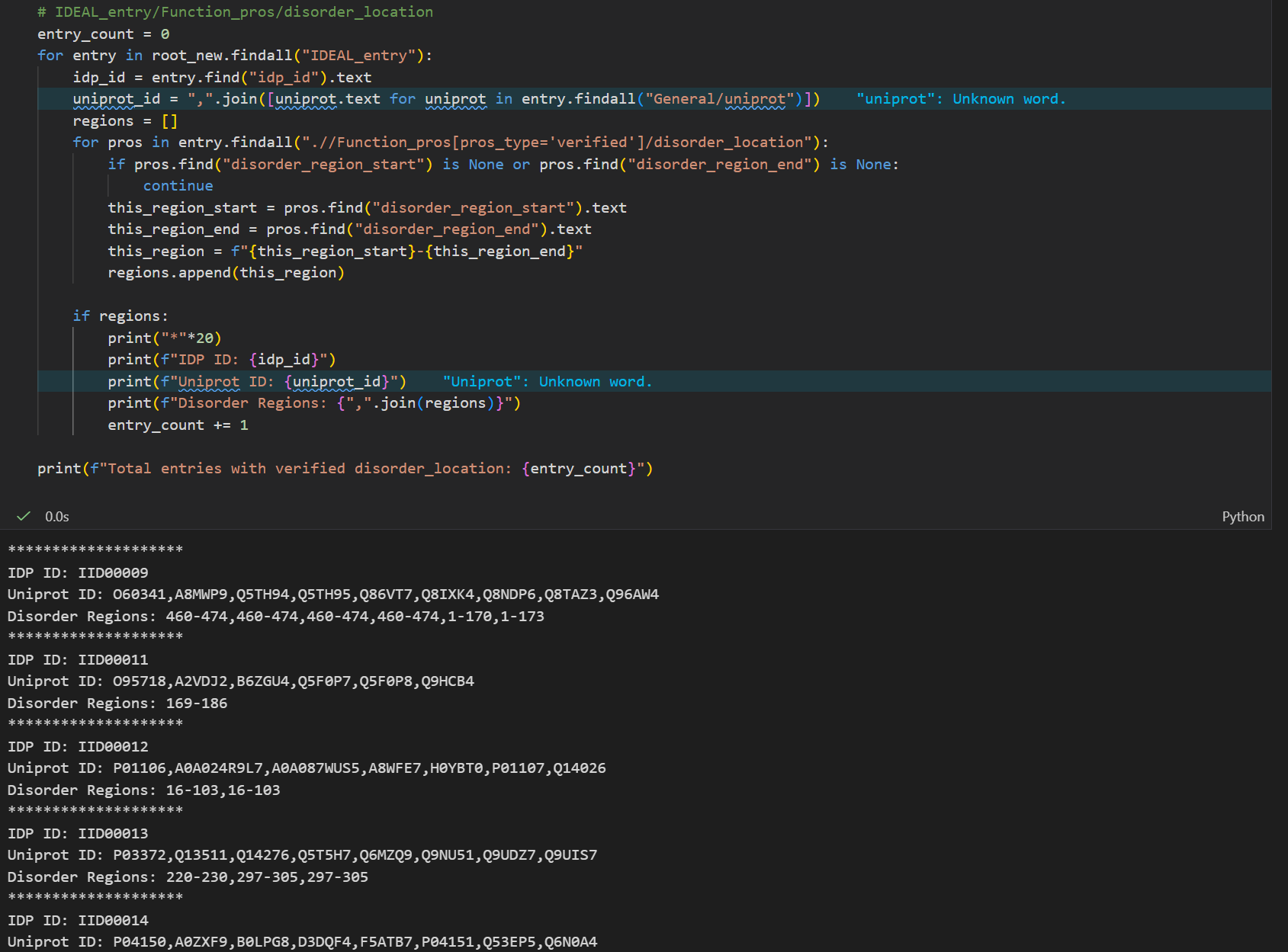Click the print(f"IDP ID: {idp_id}") line
The image size is (1288, 952).
click(222, 360)
